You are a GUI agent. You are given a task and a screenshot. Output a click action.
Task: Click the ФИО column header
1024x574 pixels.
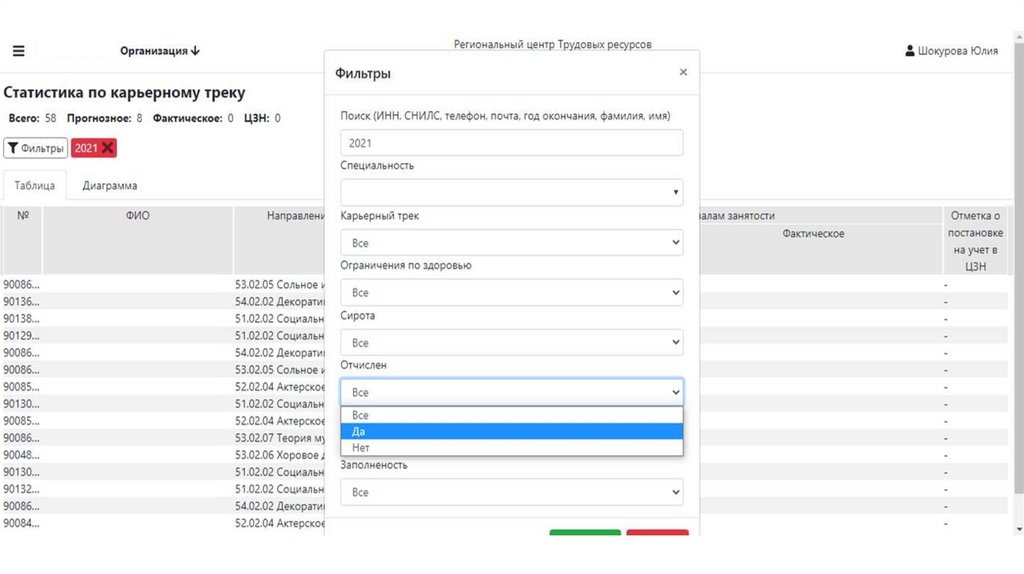[x=137, y=216]
